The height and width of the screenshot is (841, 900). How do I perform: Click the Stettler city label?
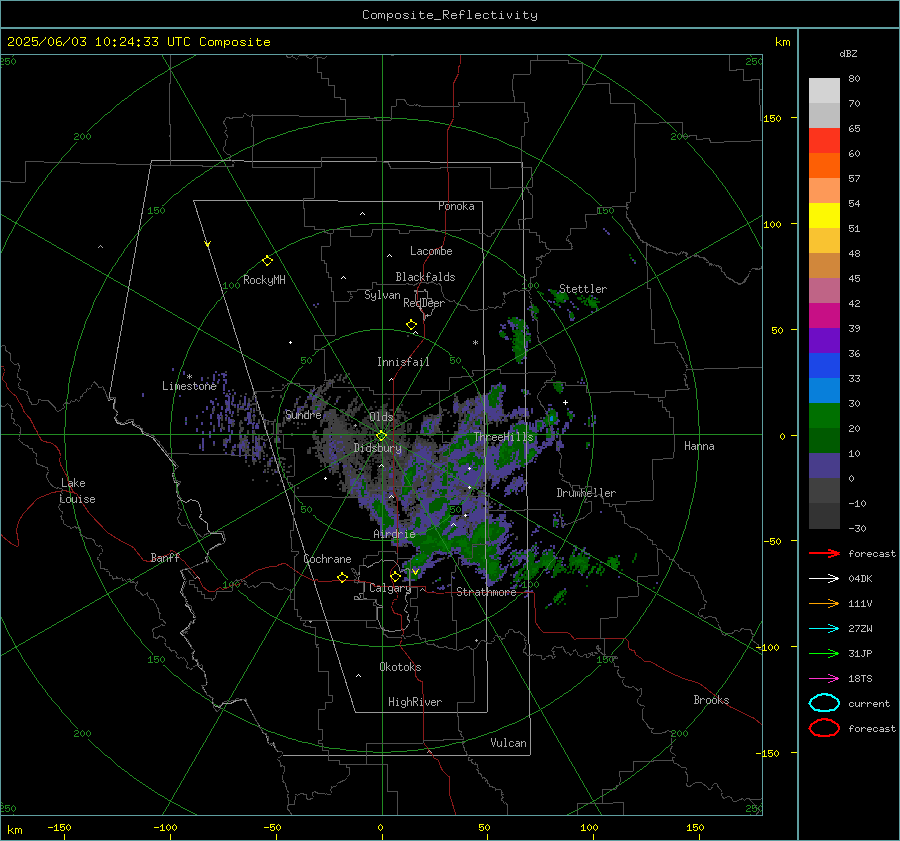click(x=583, y=289)
